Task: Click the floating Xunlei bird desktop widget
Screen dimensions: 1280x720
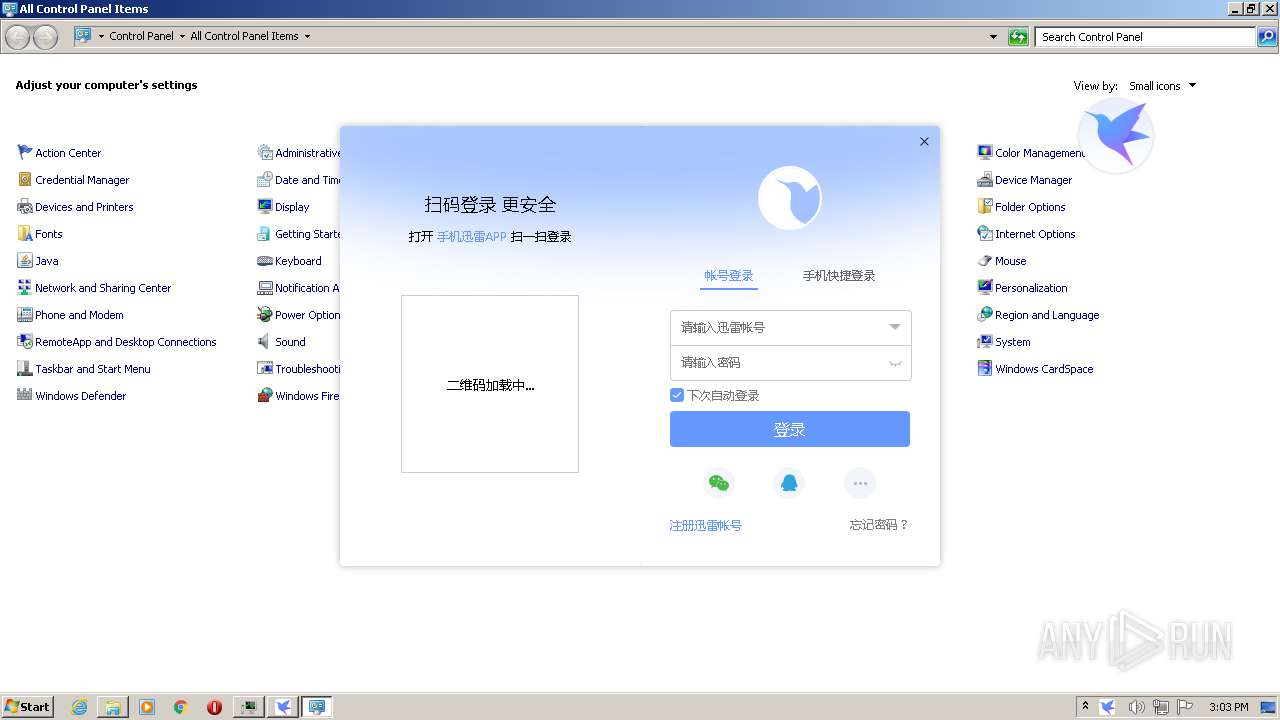Action: 1116,136
